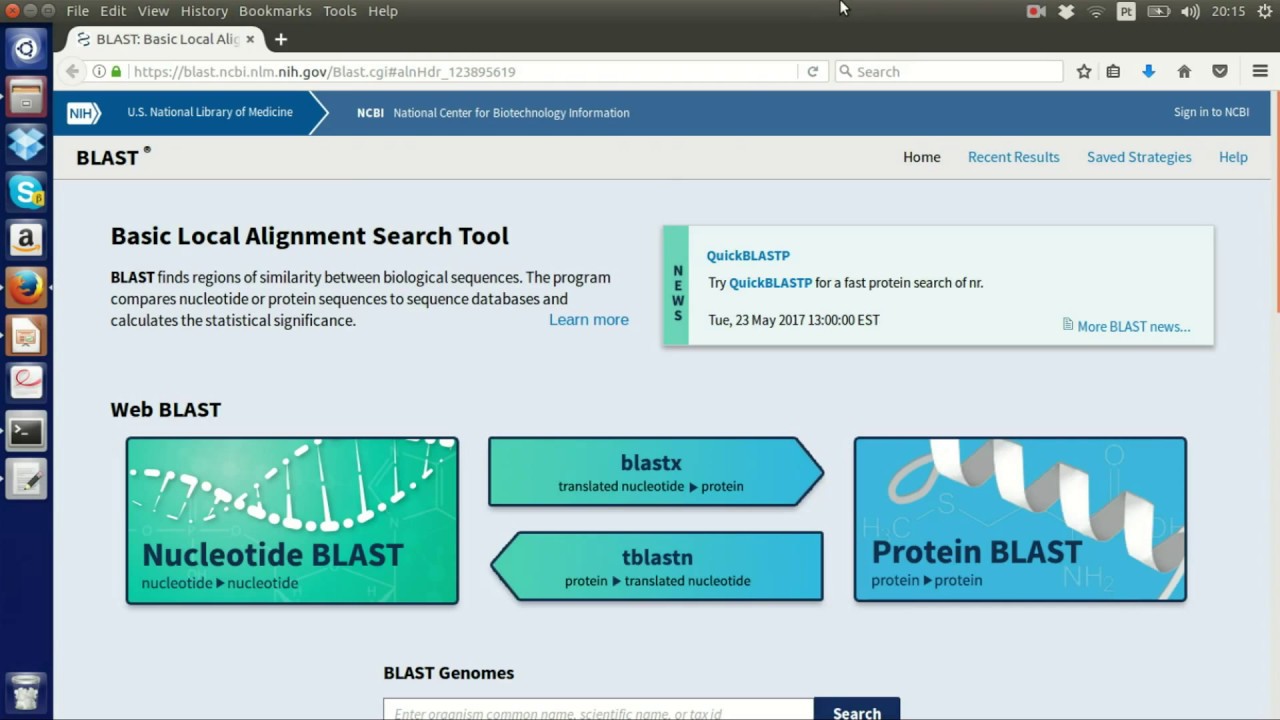This screenshot has width=1280, height=720.
Task: Open a new tab with plus
Action: [x=281, y=39]
